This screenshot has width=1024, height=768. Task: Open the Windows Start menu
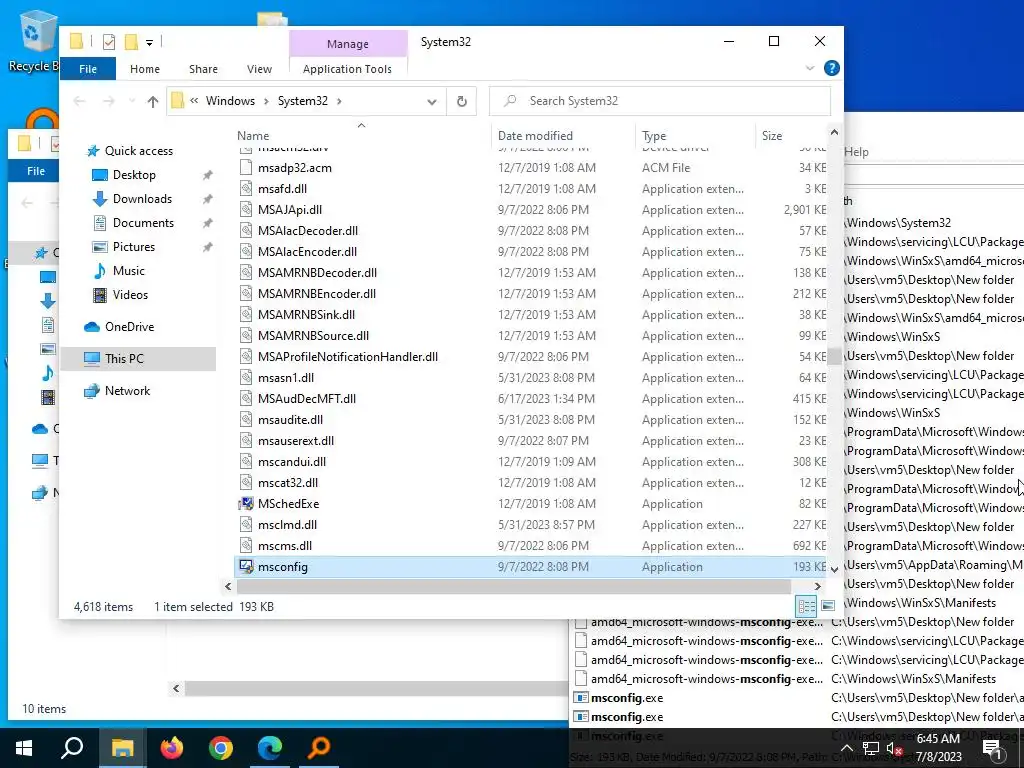tap(24, 748)
